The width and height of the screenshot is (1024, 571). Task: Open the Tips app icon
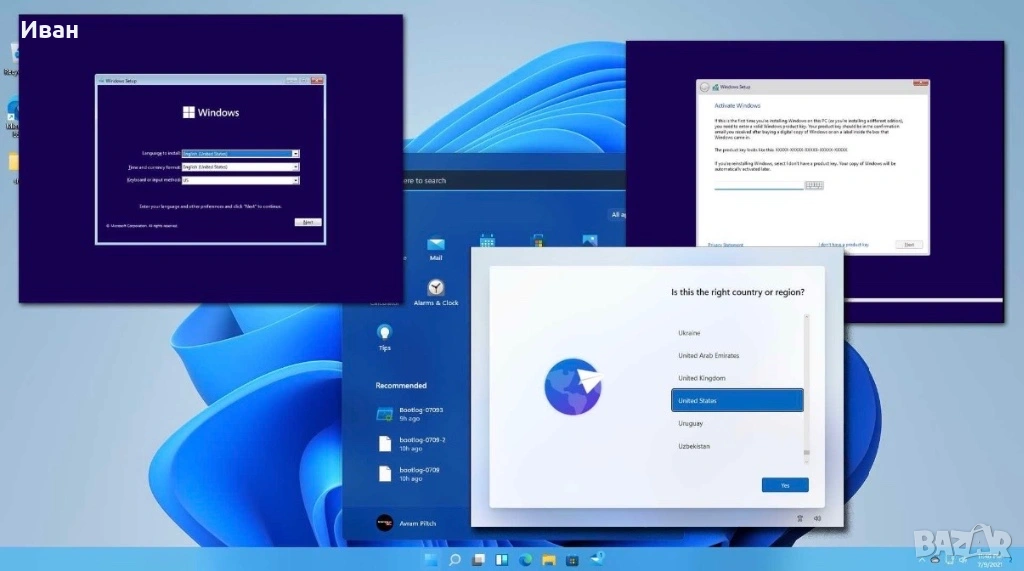pyautogui.click(x=384, y=332)
